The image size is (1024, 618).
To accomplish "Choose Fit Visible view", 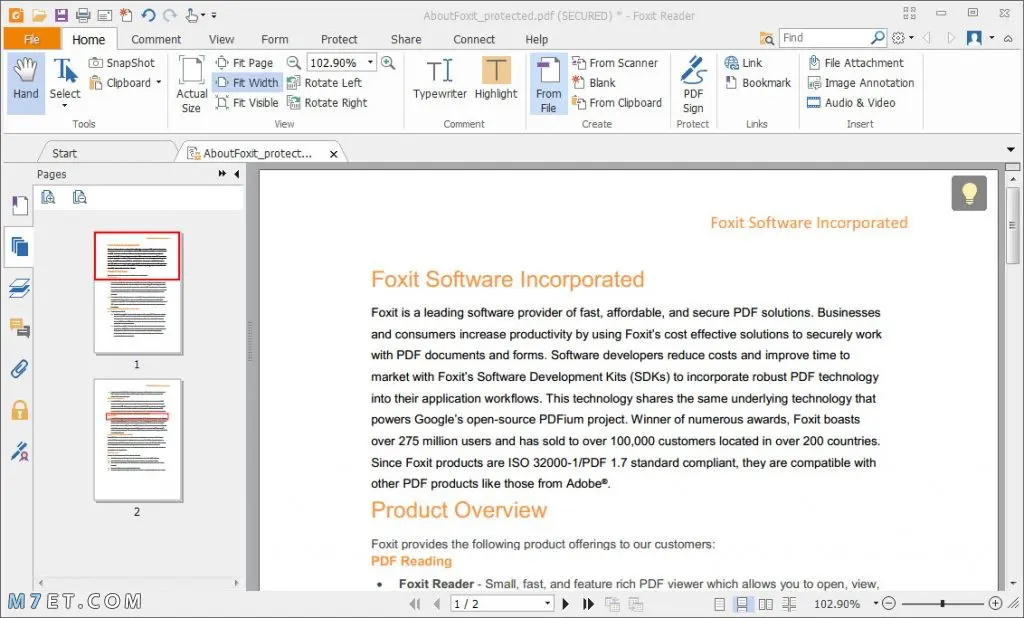I will tap(247, 103).
